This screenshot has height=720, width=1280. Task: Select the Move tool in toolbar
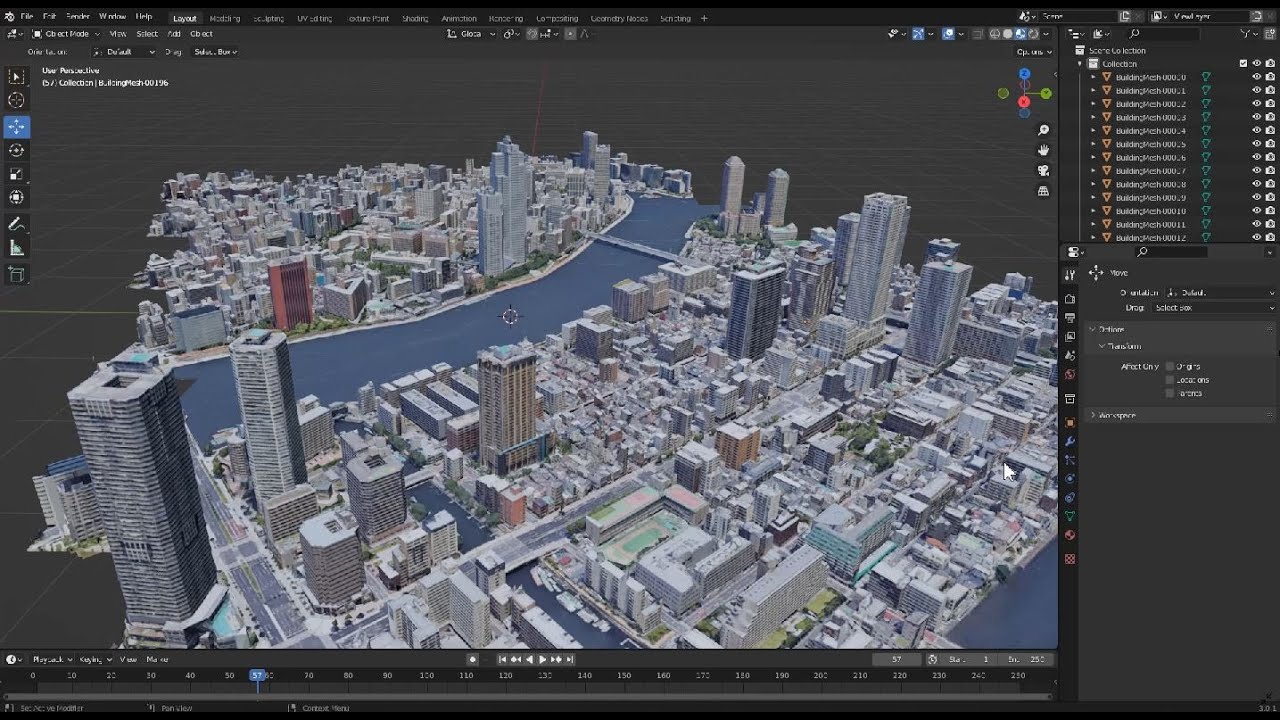point(16,127)
